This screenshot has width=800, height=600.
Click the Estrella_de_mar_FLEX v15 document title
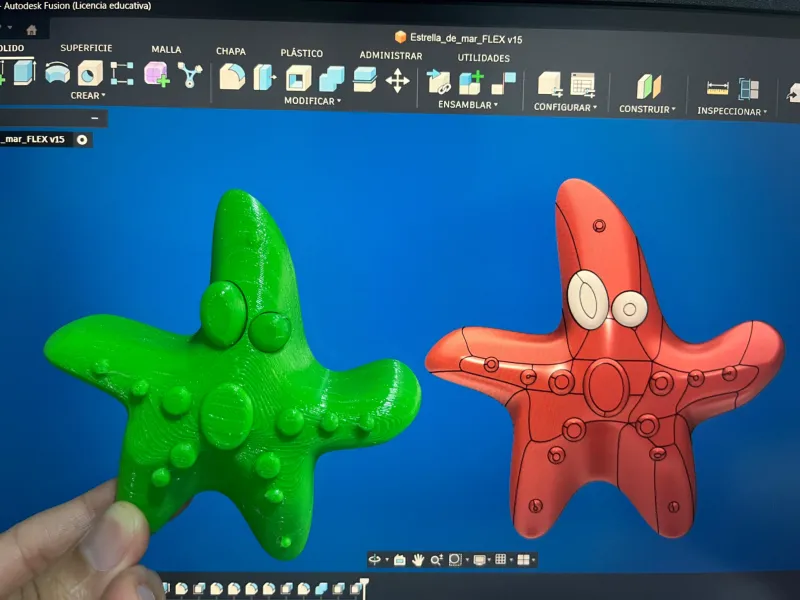tap(466, 39)
